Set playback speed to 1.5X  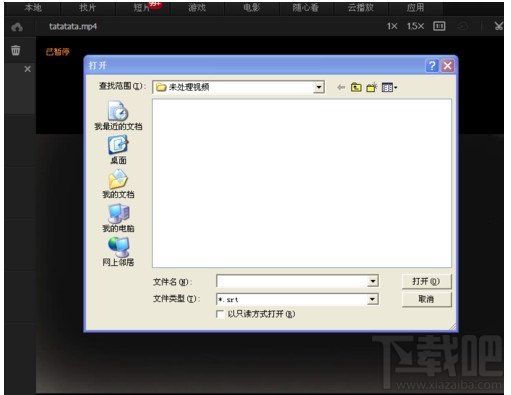tap(415, 26)
